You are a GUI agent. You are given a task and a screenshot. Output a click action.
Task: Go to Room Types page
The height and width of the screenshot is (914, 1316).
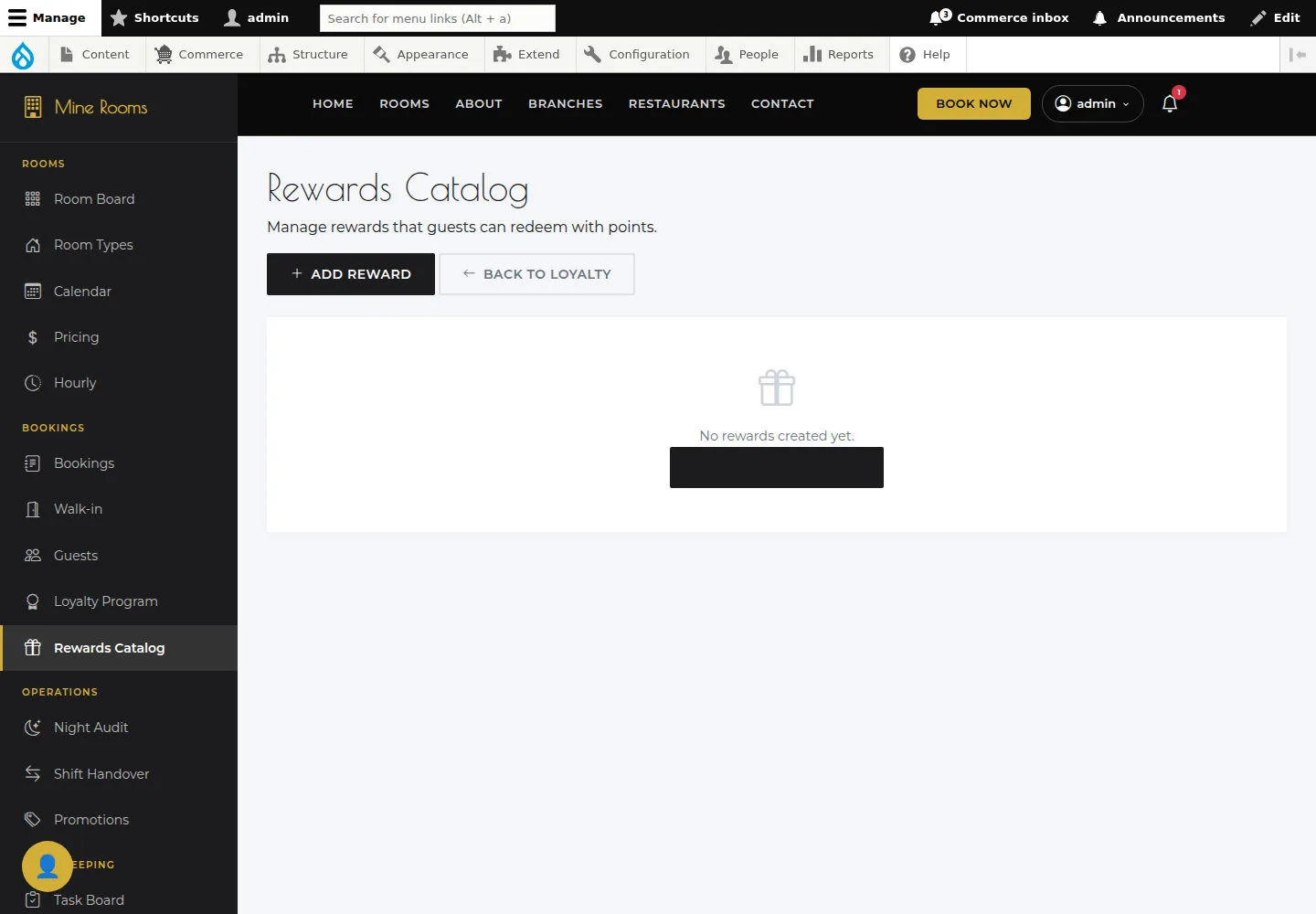[x=119, y=245]
